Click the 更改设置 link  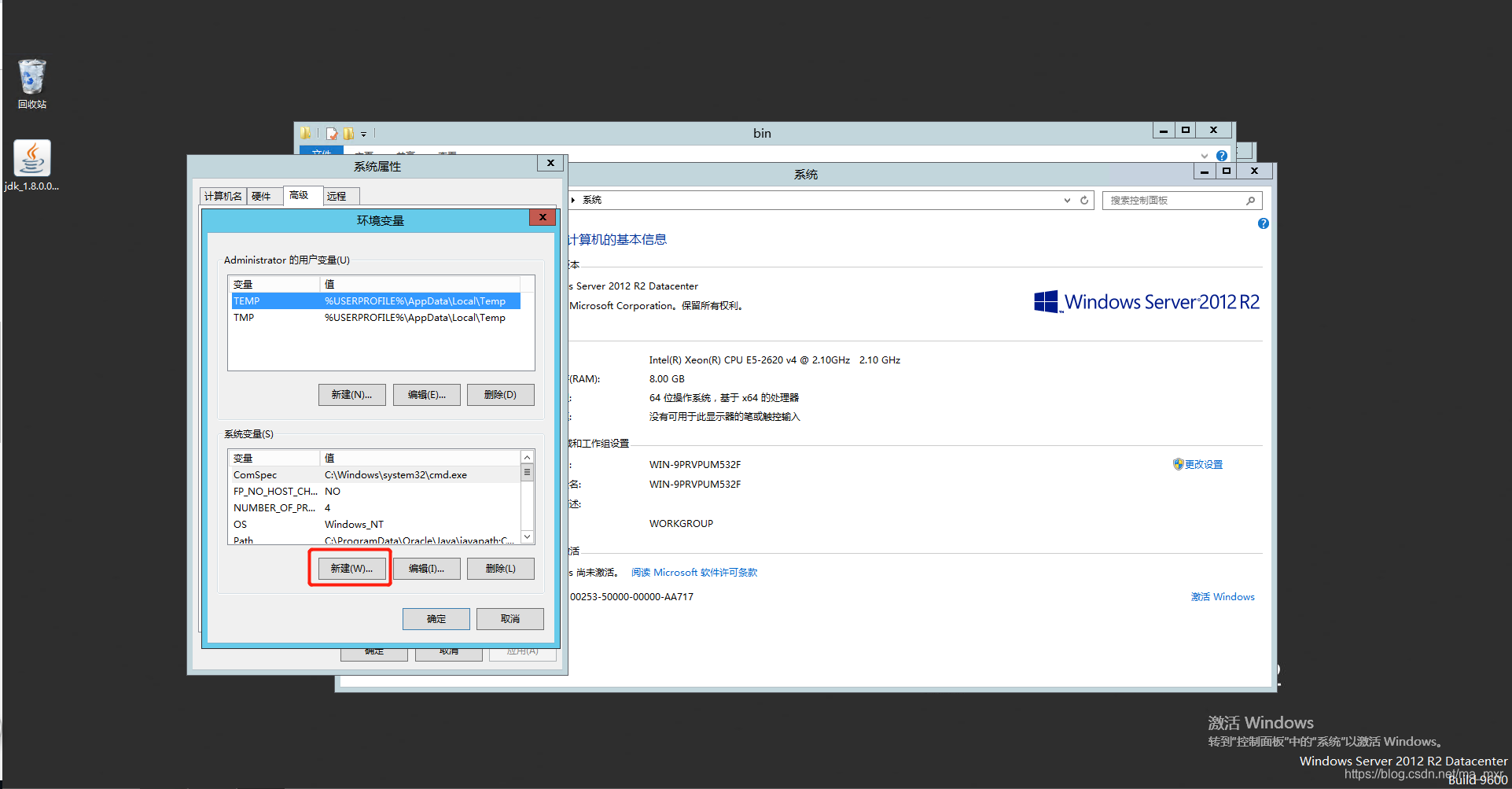(x=1204, y=465)
